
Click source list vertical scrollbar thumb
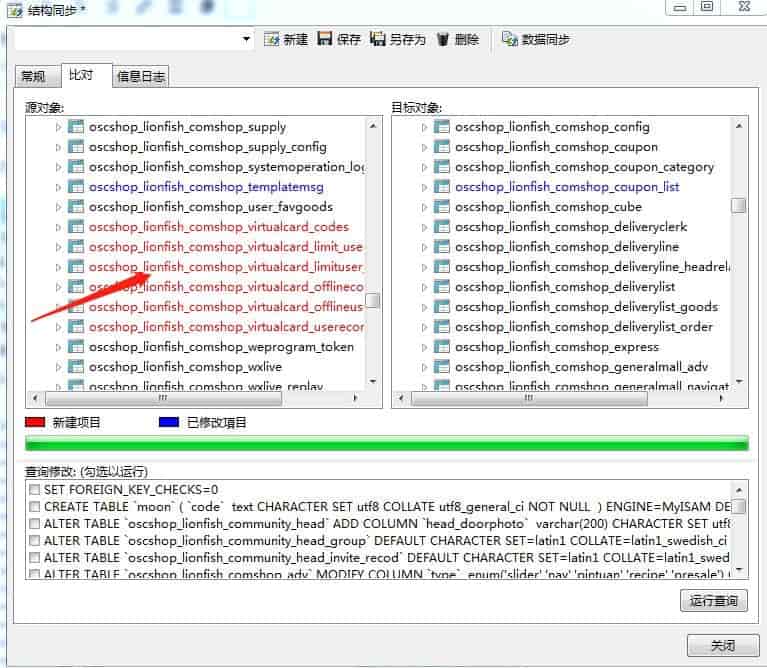373,300
